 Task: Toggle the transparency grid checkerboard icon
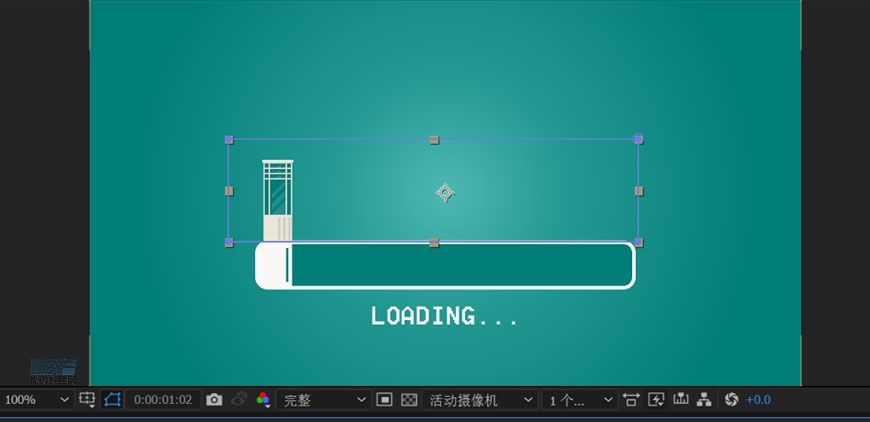point(409,400)
